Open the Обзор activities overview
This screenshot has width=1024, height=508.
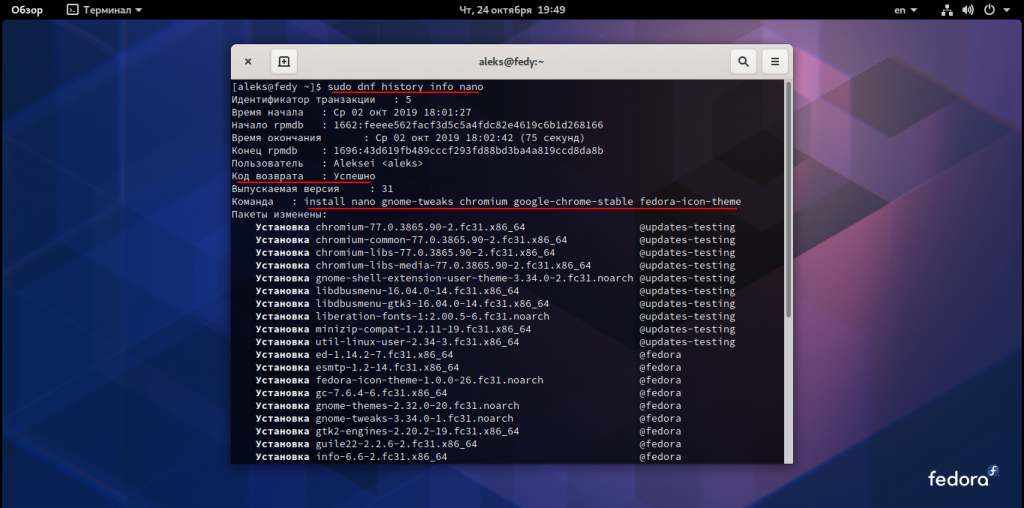click(27, 10)
